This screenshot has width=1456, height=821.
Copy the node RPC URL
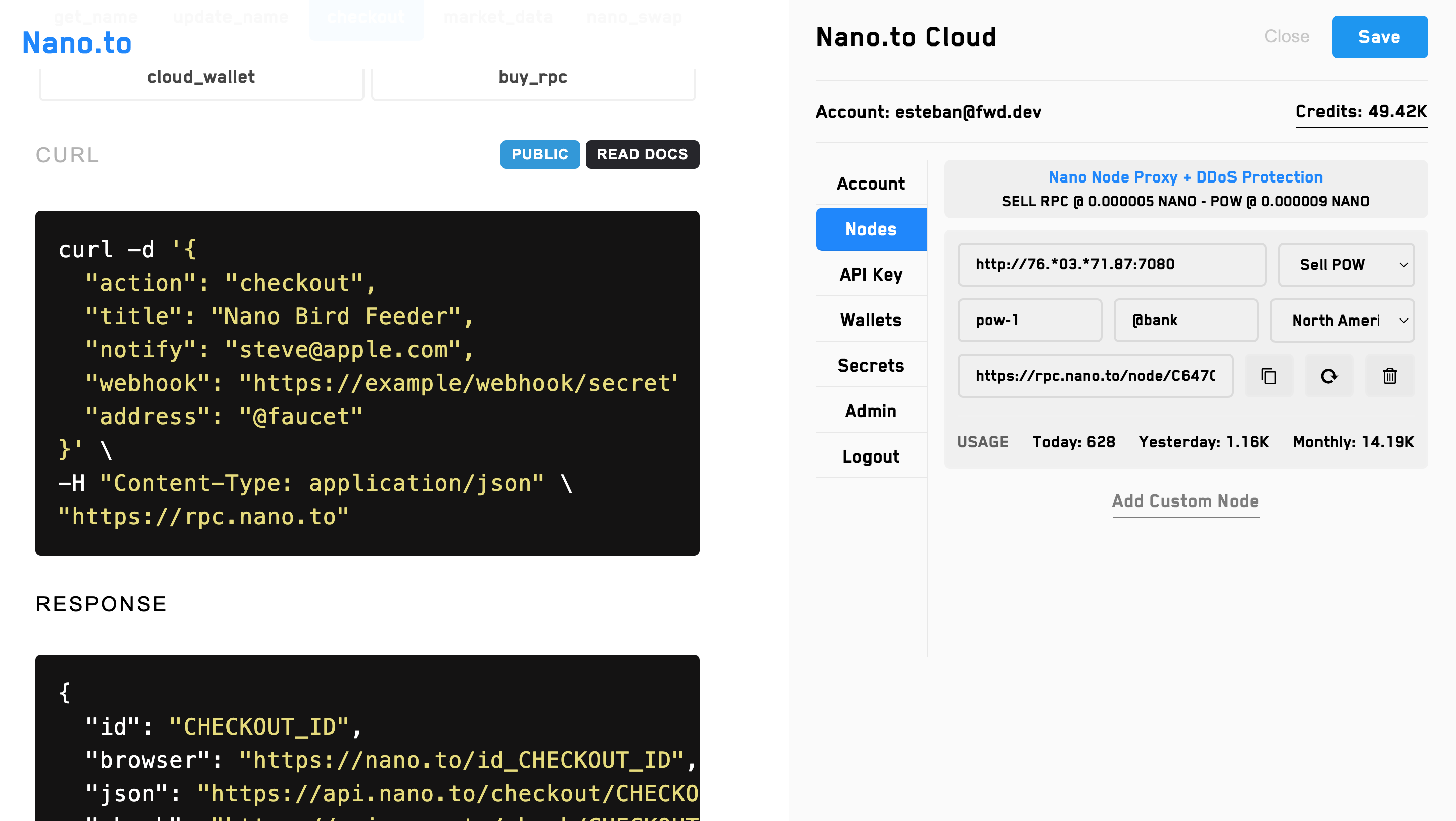point(1268,376)
